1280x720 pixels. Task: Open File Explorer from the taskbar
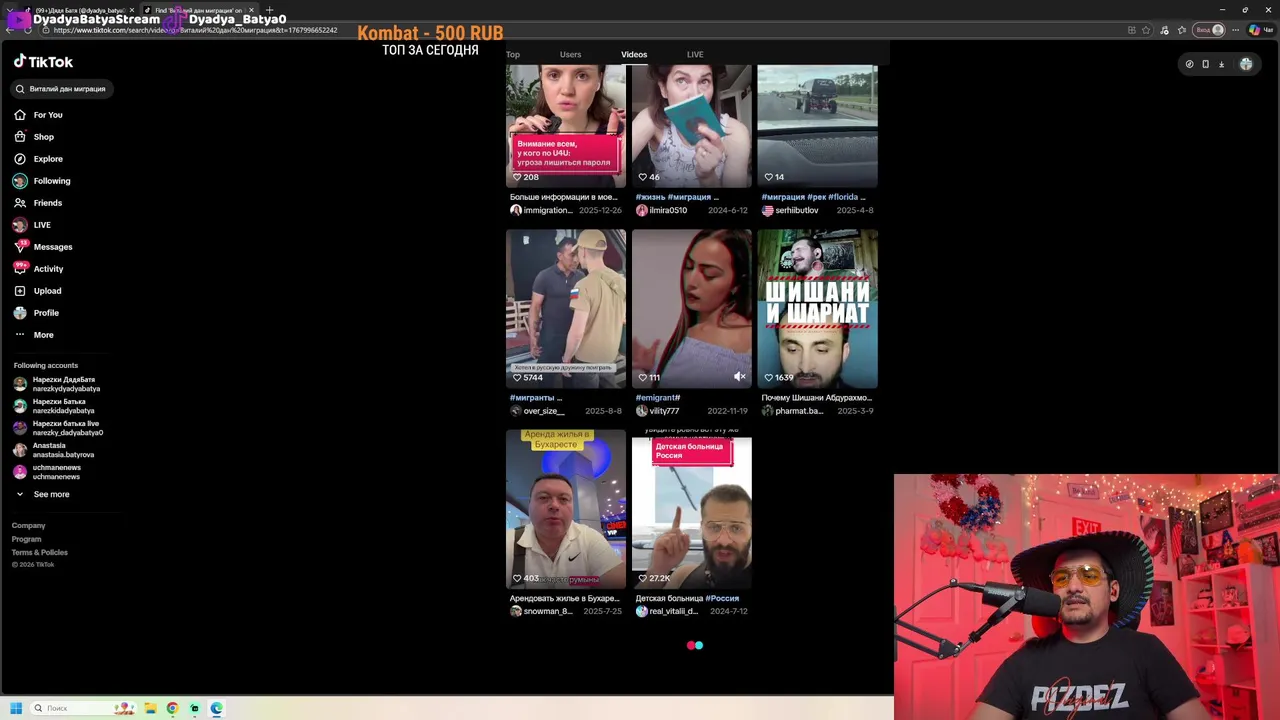coord(150,708)
